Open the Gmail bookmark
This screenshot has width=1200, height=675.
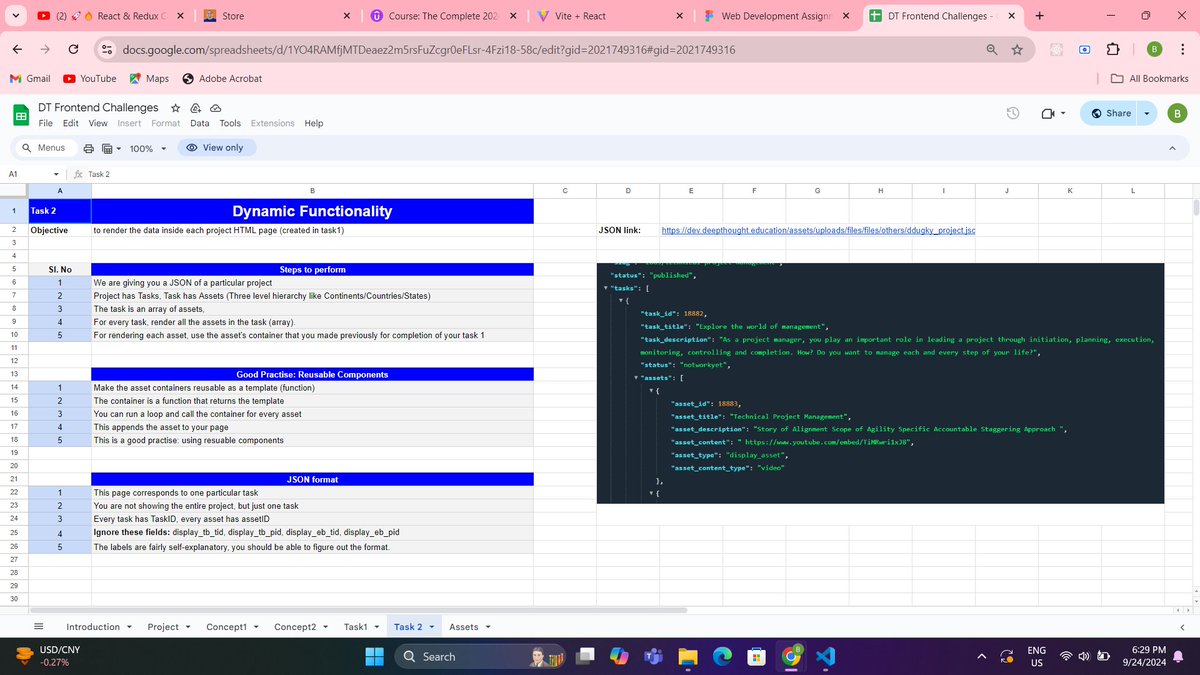30,78
